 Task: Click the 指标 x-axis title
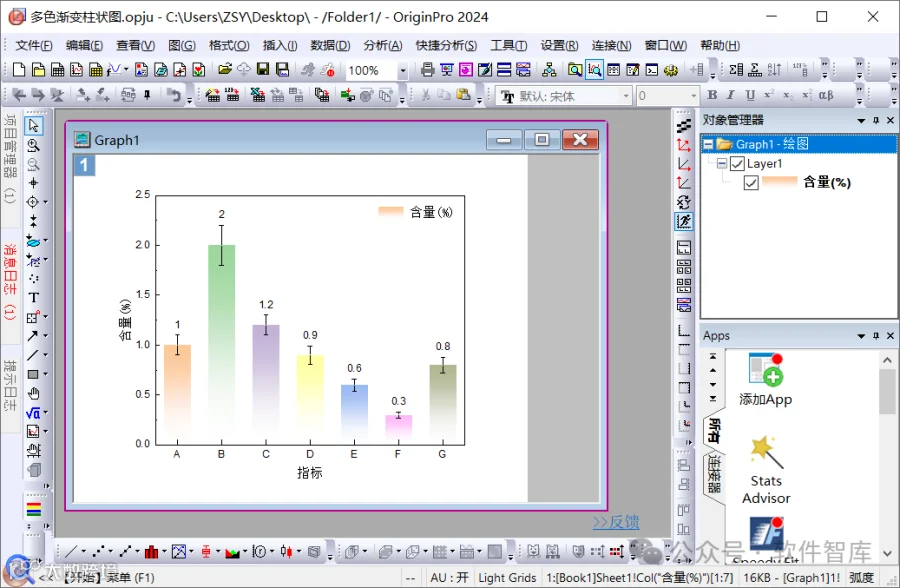point(309,473)
